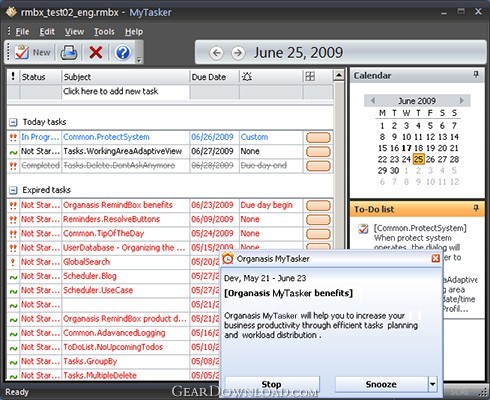Select the Scheduler.UseCase task
This screenshot has height=400, width=490.
pos(98,290)
